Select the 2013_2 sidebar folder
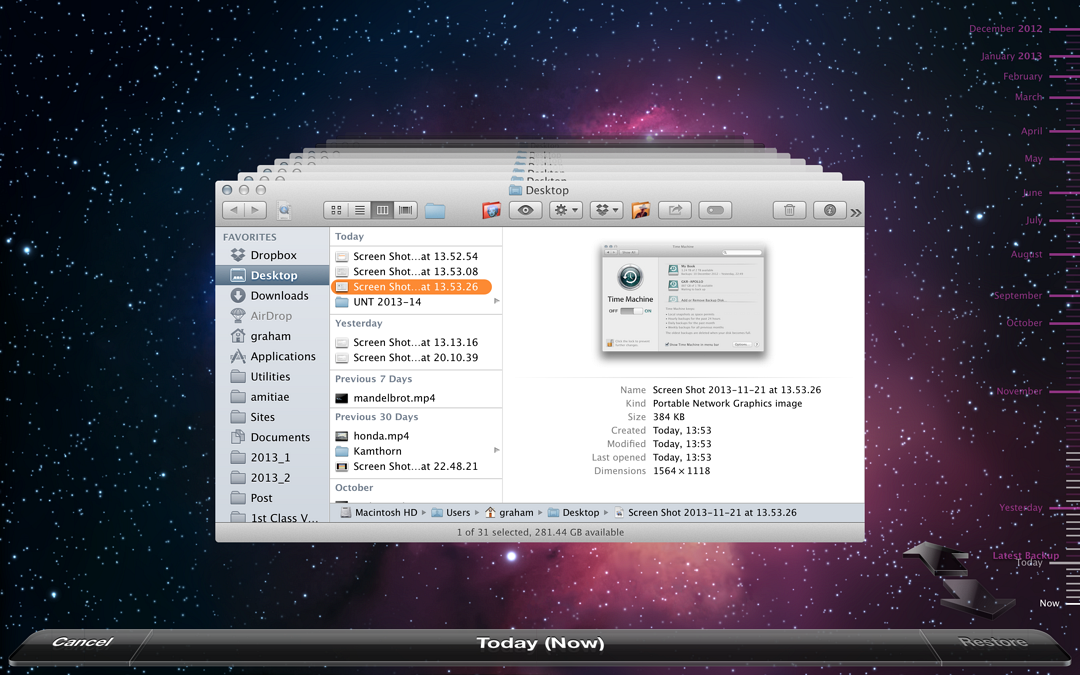Screen dimensions: 1080x675 click(272, 477)
